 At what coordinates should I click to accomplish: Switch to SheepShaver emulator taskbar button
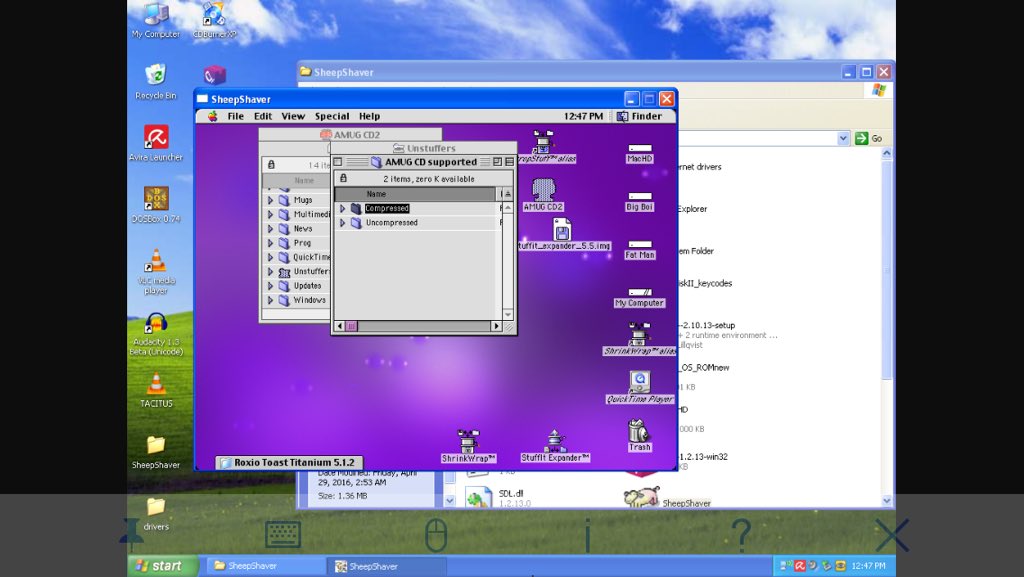tap(387, 566)
